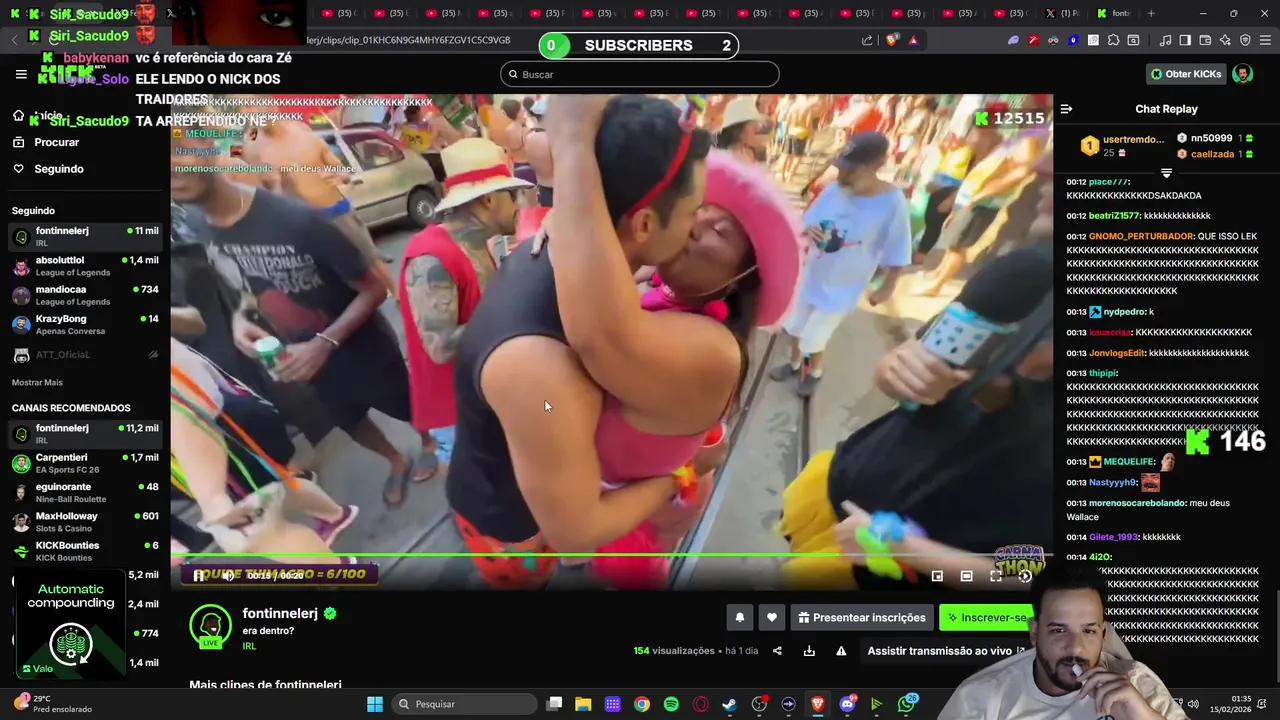Open ATT_OficiaL offline channel in the sidebar
The image size is (1280, 720).
tap(84, 355)
